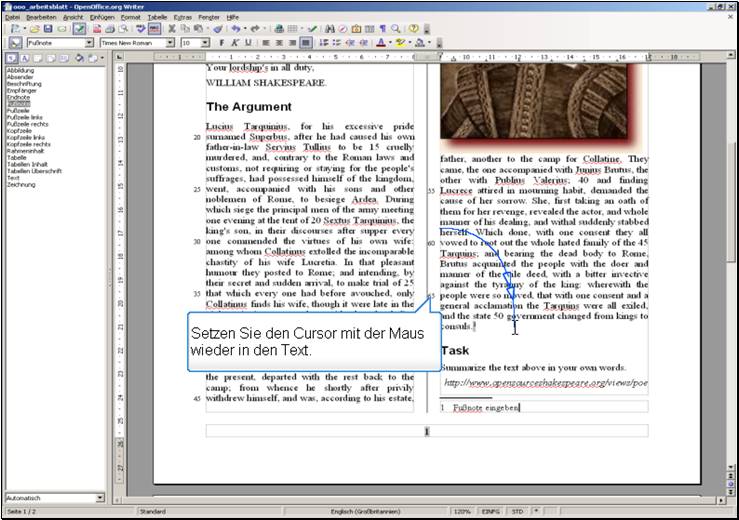
Task: Toggle Edit File mode button
Action: point(79,29)
